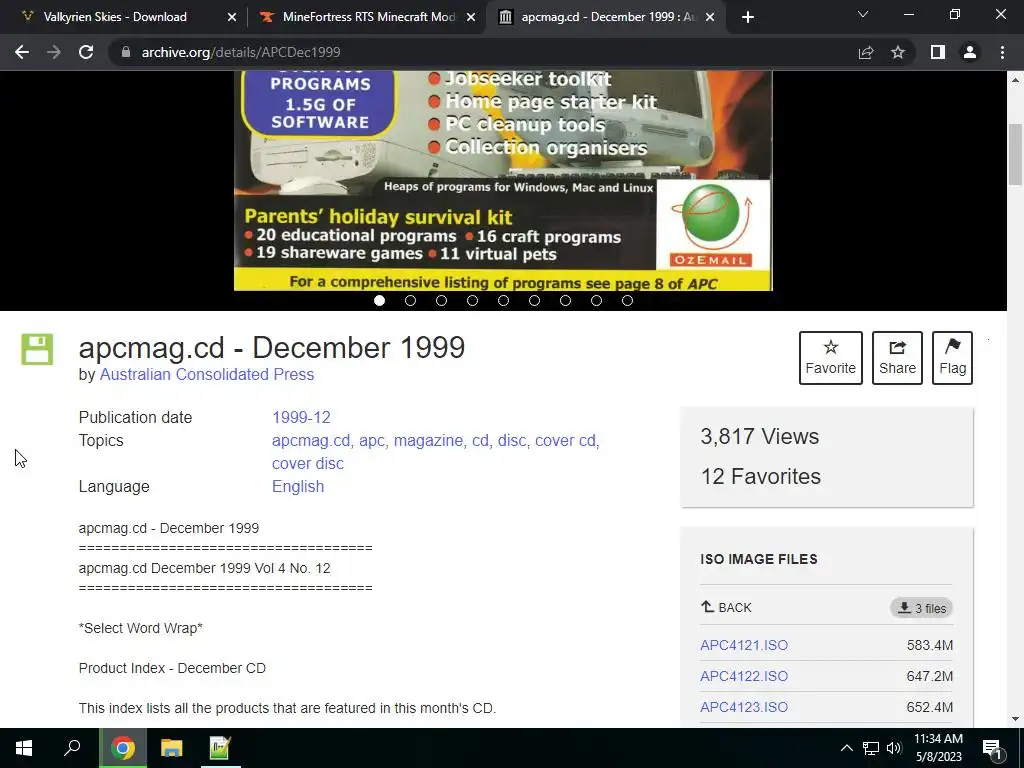The height and width of the screenshot is (768, 1024).
Task: Open the cover disc topic link
Action: point(308,463)
